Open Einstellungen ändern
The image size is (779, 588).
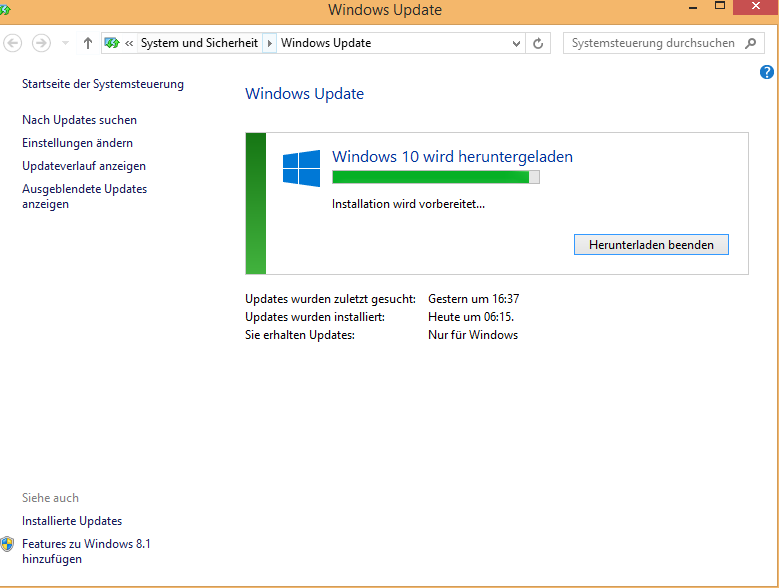pos(78,143)
